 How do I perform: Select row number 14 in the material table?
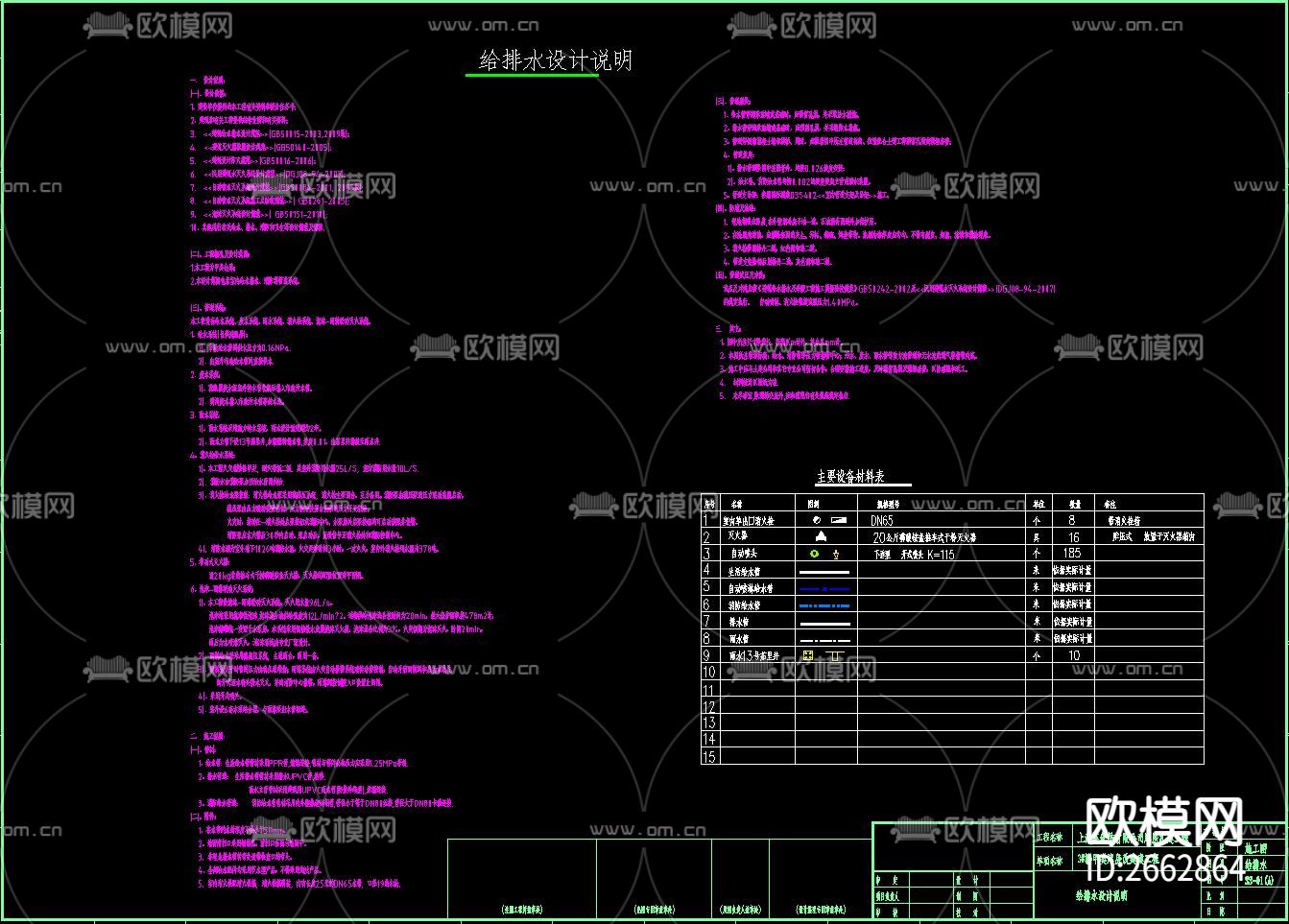pyautogui.click(x=709, y=740)
